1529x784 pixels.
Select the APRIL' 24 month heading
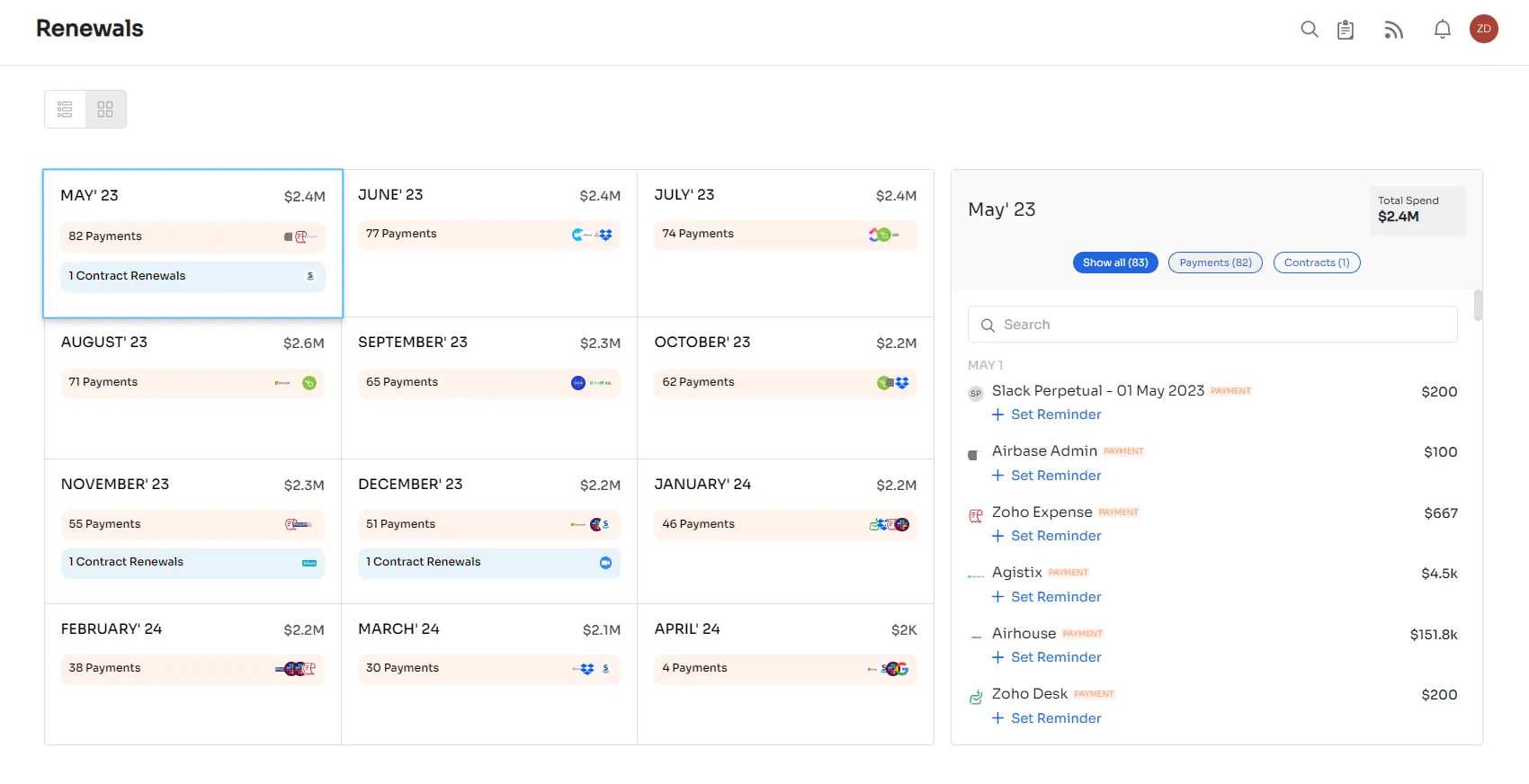687,629
